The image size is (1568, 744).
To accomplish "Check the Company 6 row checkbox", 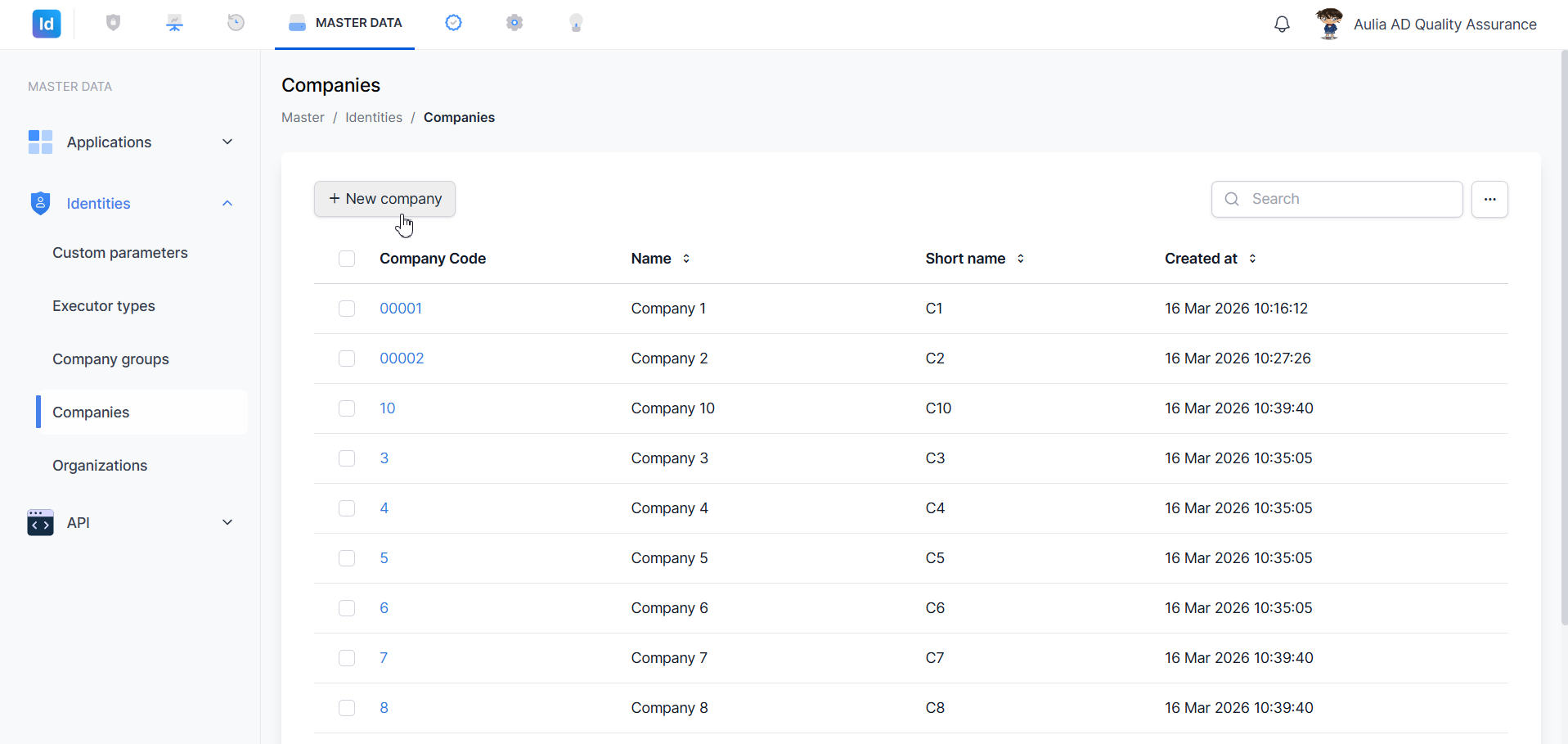I will tap(347, 608).
